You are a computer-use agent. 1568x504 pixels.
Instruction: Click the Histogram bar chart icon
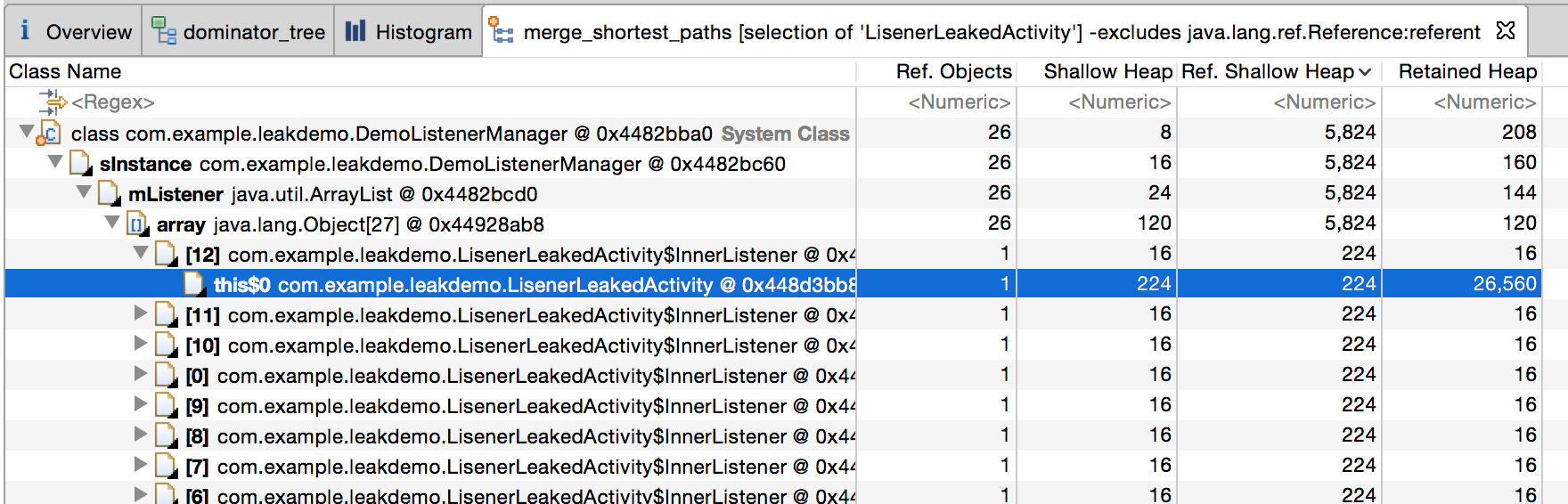click(355, 31)
